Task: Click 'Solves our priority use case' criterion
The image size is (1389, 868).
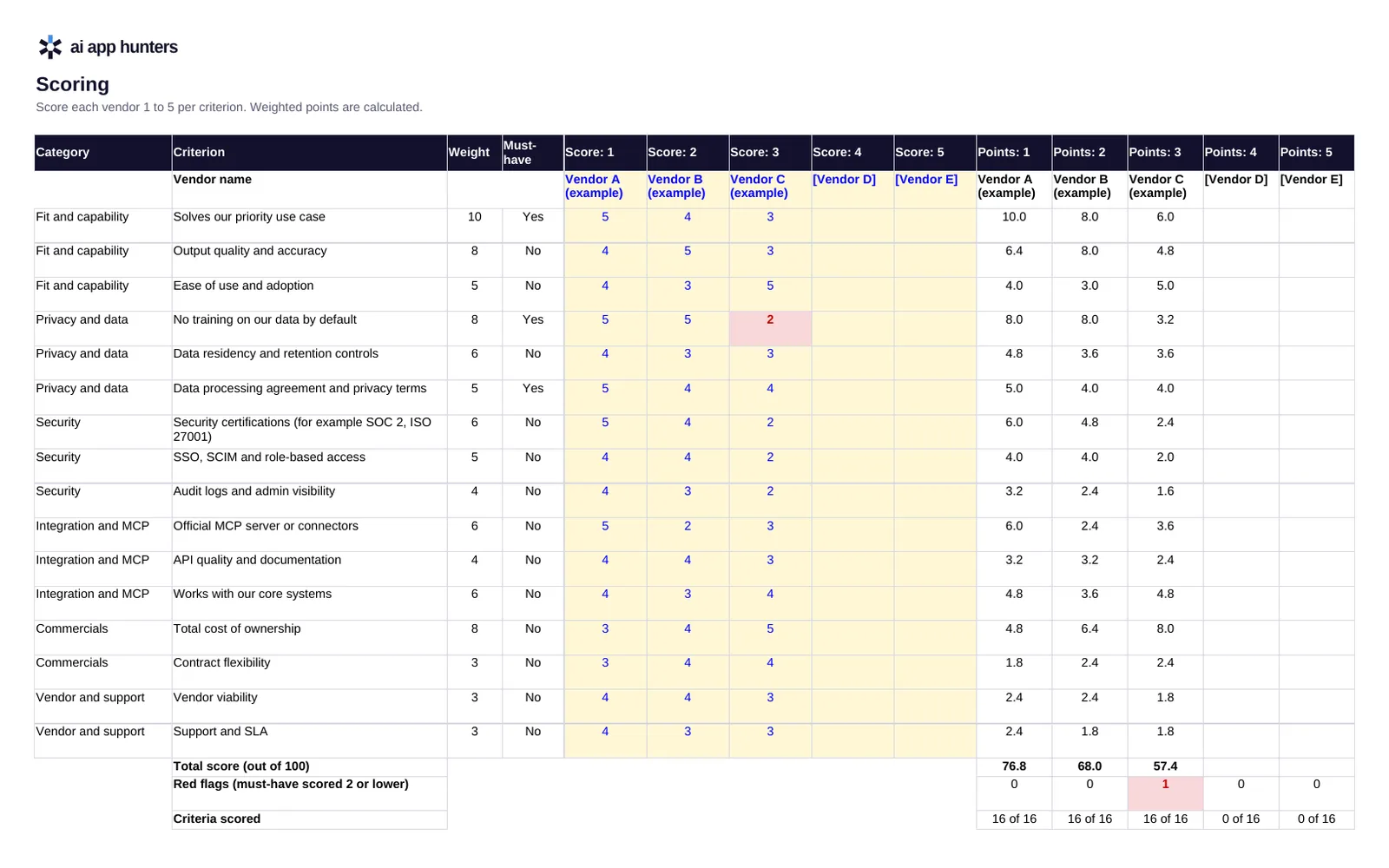Action: pos(309,226)
